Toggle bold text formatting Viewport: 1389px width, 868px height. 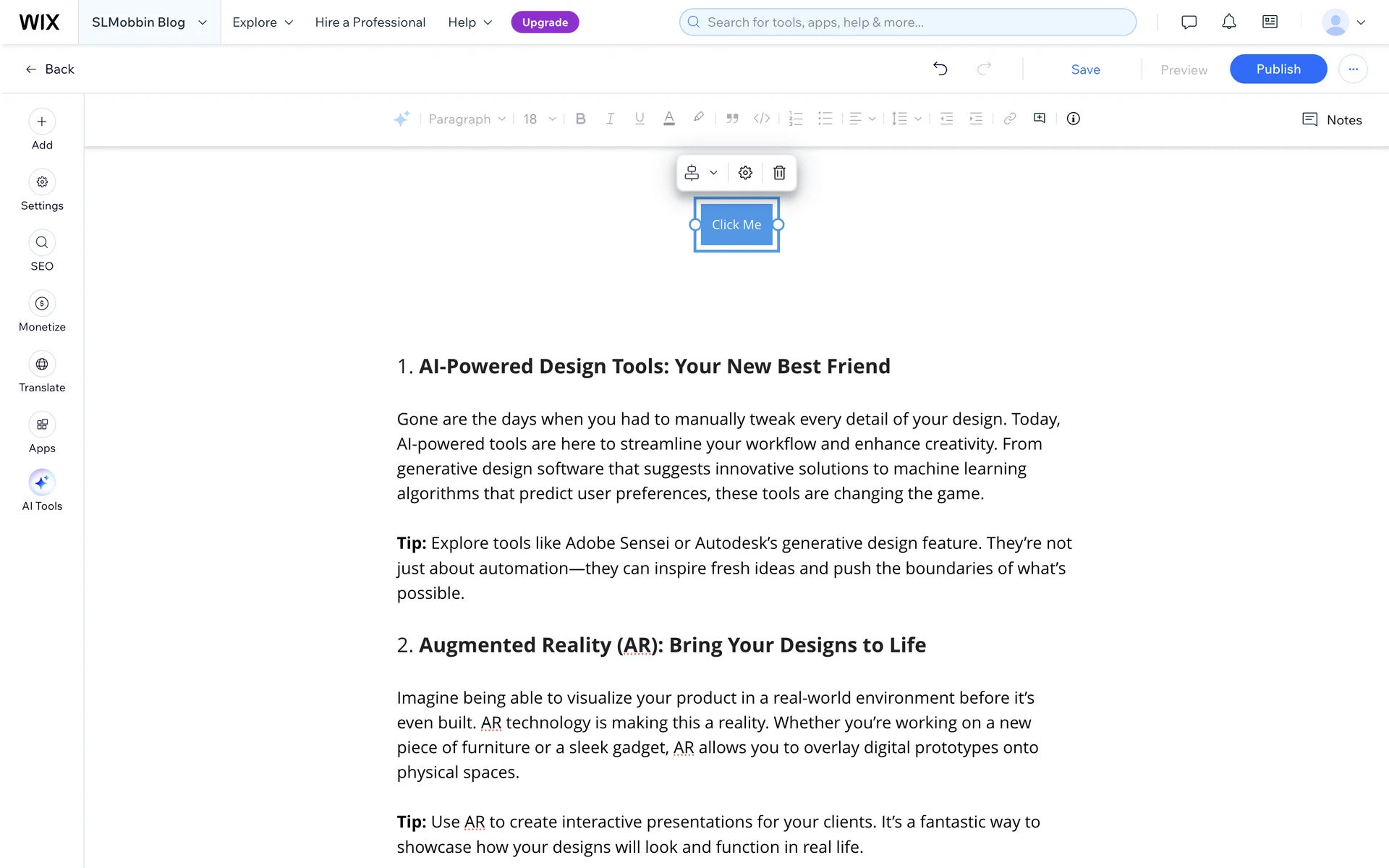(580, 119)
